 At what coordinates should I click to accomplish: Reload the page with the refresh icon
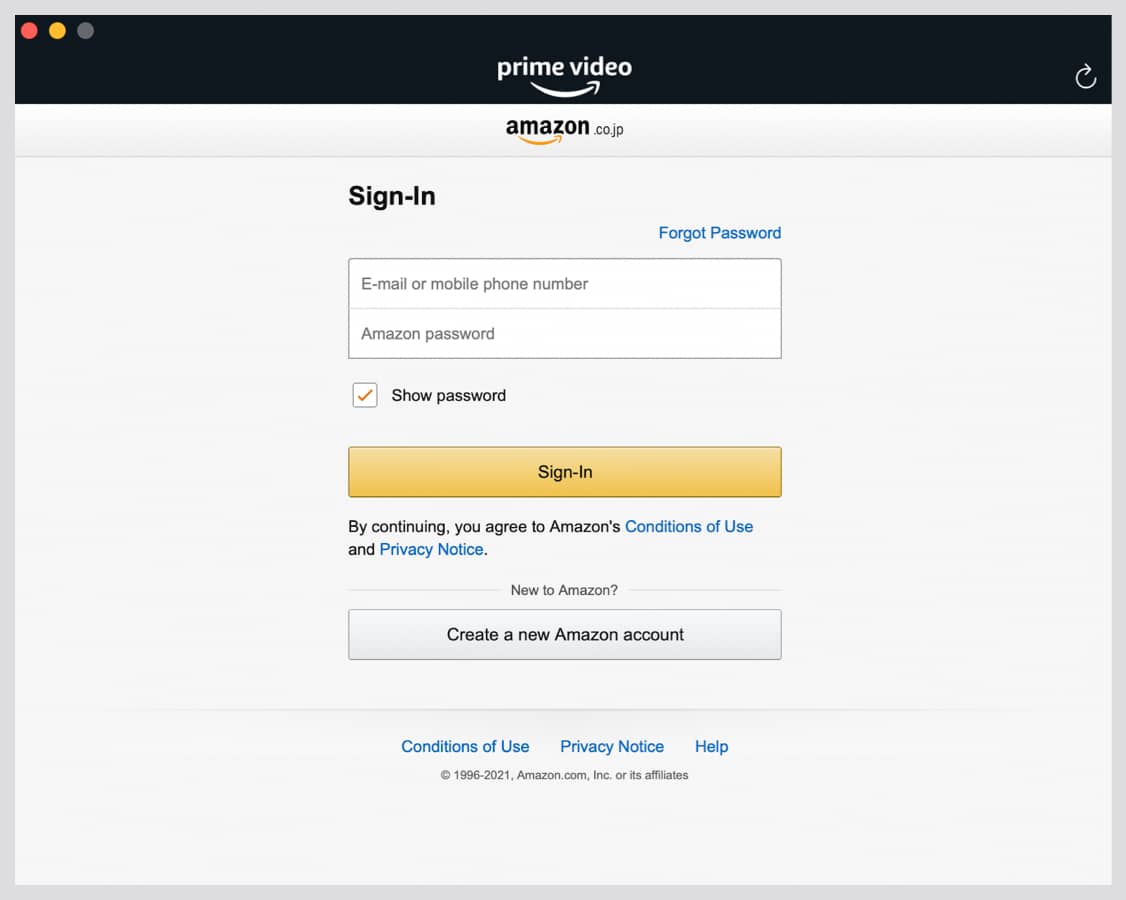pyautogui.click(x=1086, y=76)
